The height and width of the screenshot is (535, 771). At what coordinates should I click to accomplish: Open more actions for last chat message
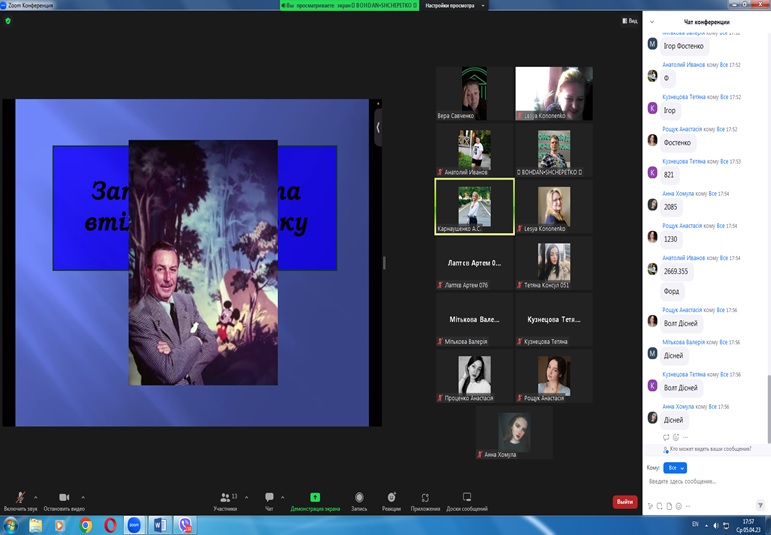click(685, 437)
